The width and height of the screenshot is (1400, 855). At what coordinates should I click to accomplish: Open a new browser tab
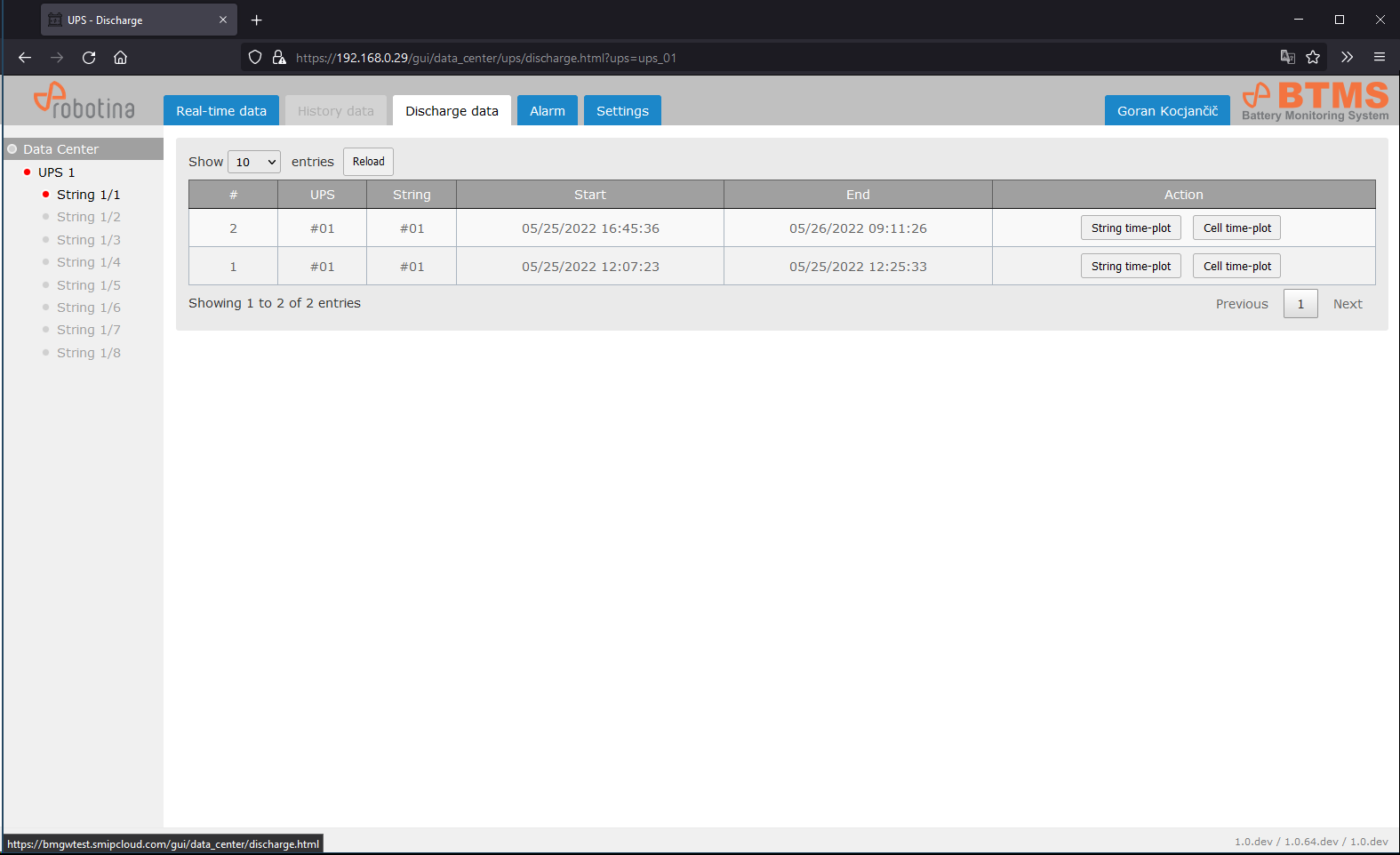point(257,20)
